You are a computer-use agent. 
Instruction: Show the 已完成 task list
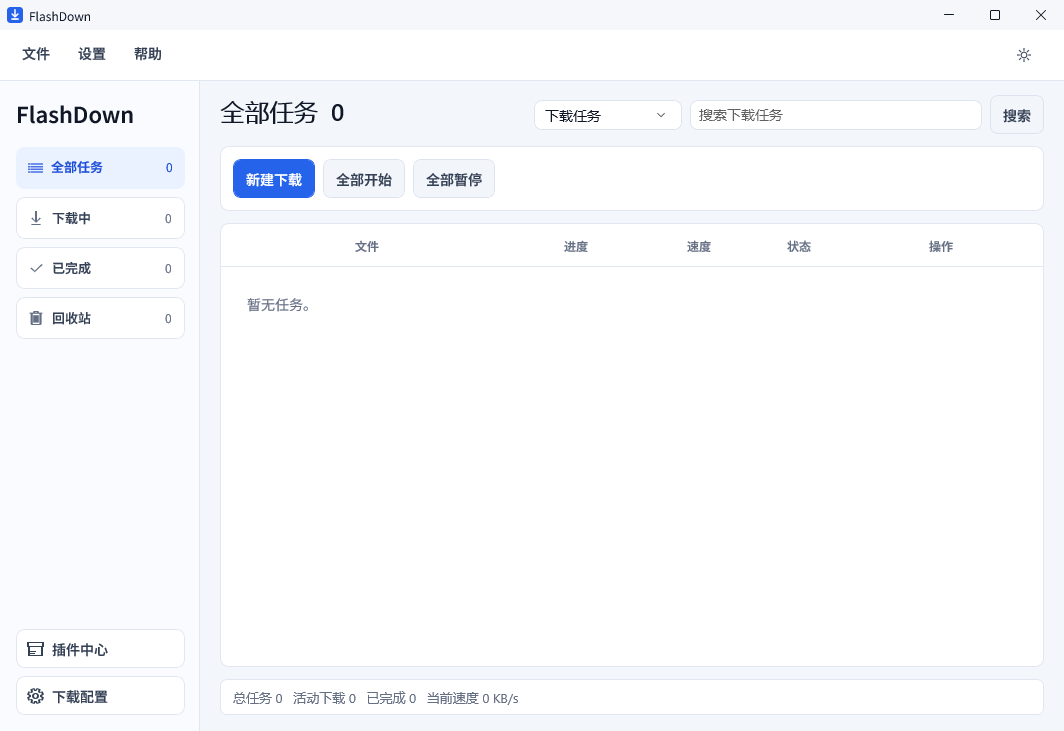(x=100, y=268)
